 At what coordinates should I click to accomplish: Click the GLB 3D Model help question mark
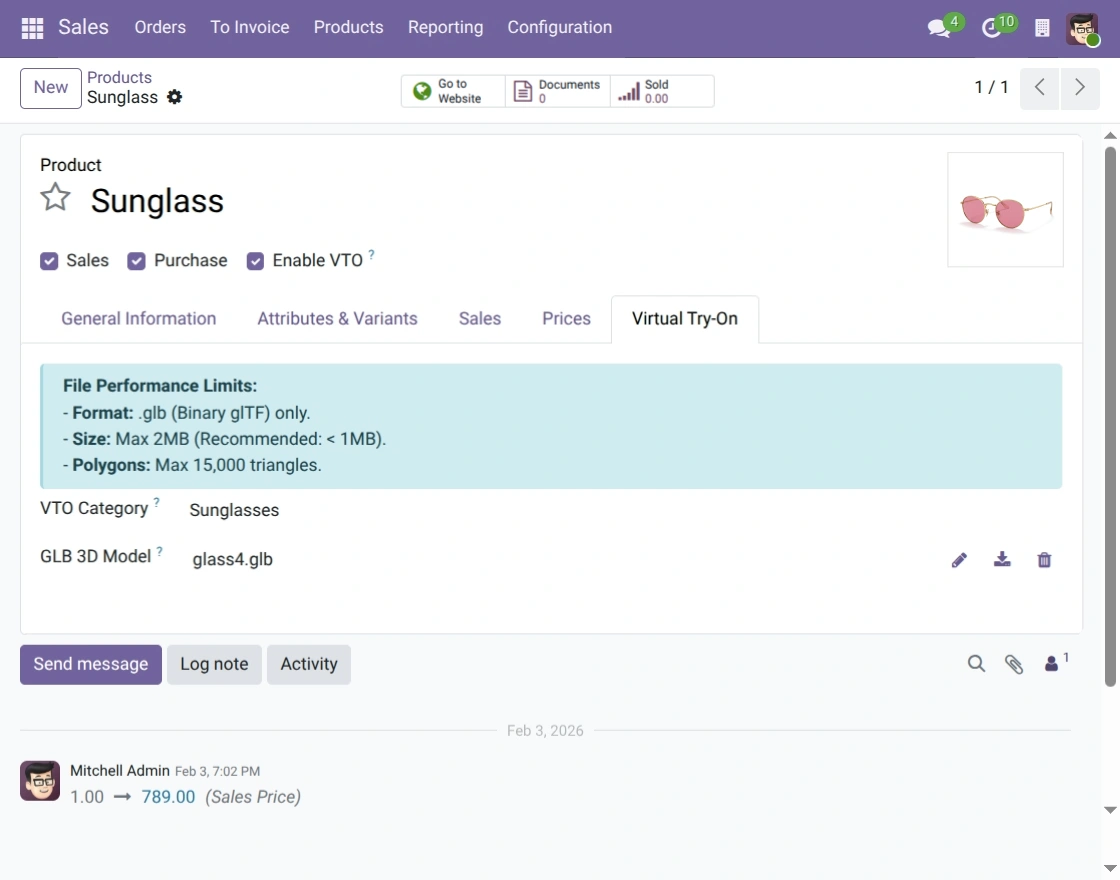coord(159,551)
